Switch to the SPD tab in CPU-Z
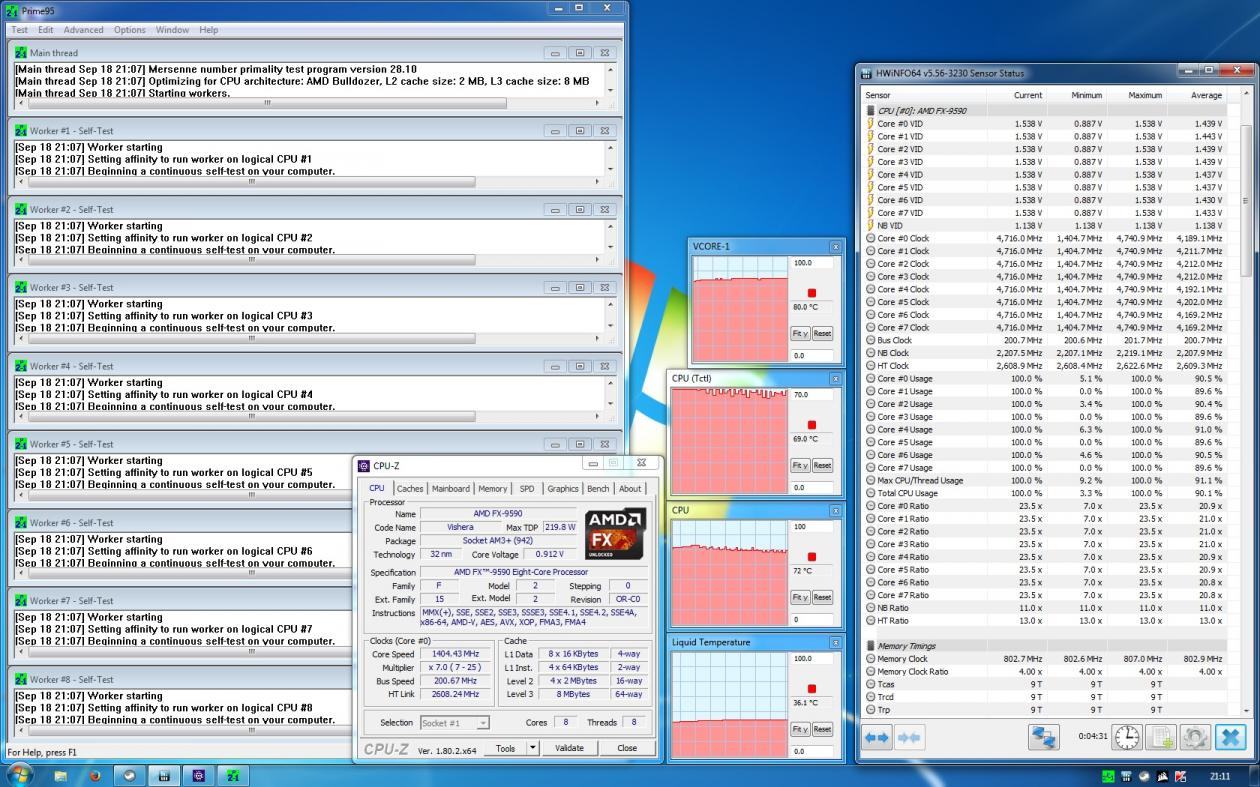The height and width of the screenshot is (787, 1260). (x=527, y=489)
